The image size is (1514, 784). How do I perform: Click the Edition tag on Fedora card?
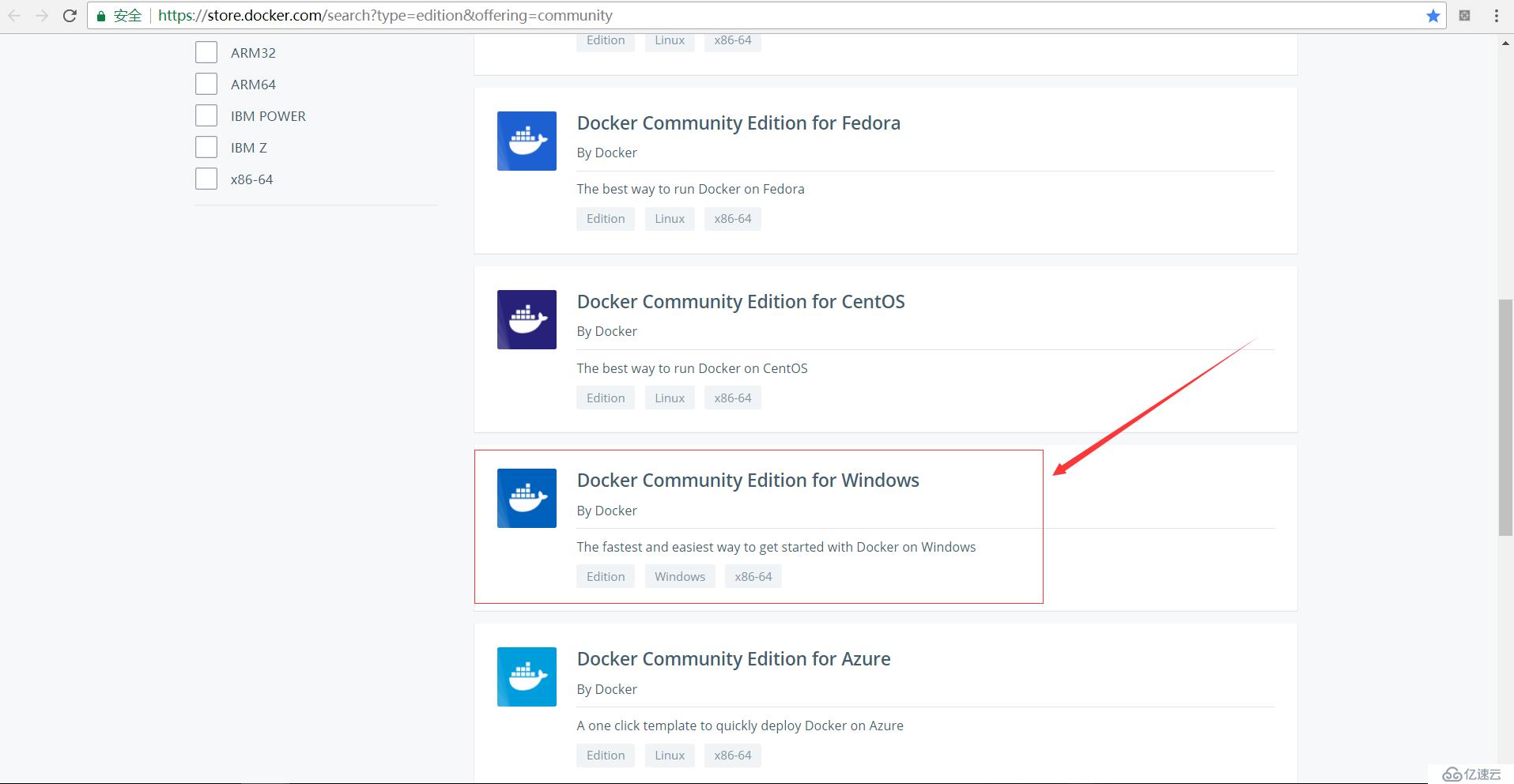pyautogui.click(x=606, y=219)
